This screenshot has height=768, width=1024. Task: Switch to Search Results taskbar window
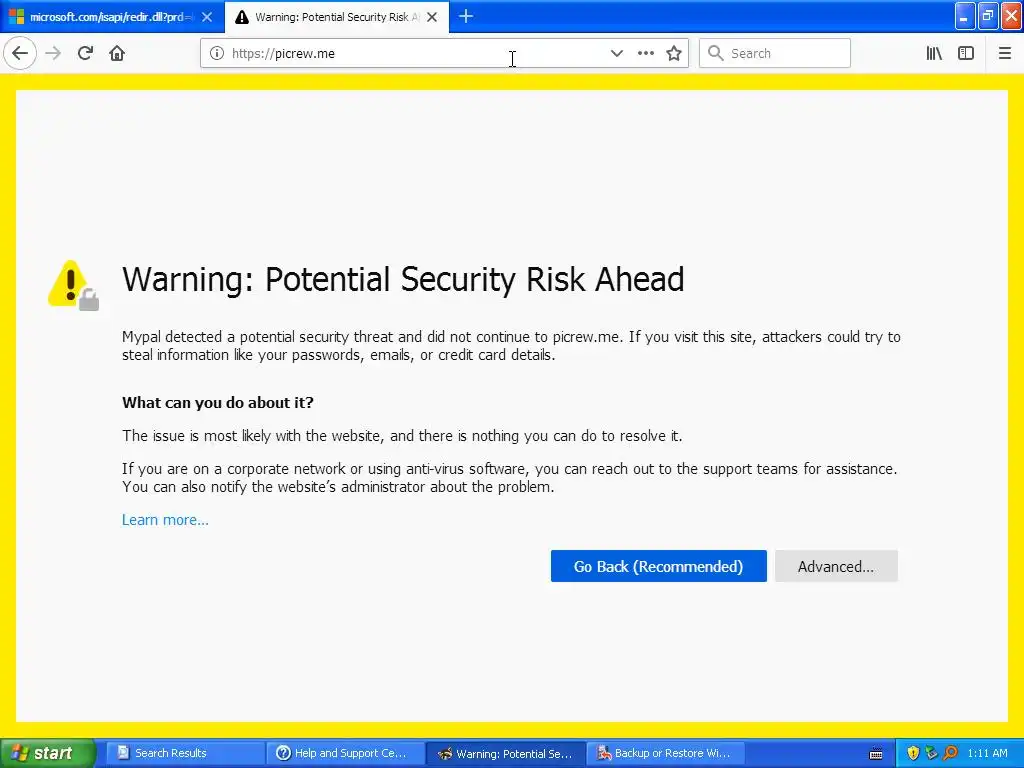tap(184, 753)
